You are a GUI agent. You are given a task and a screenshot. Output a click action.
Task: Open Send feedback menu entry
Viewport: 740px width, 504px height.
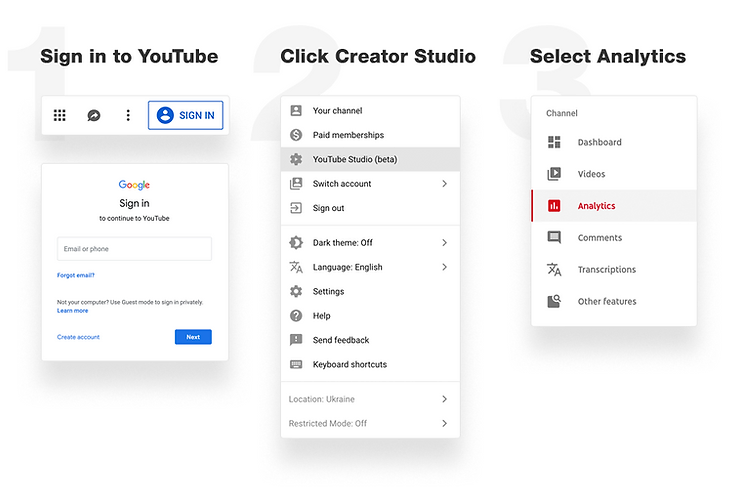[x=370, y=340]
